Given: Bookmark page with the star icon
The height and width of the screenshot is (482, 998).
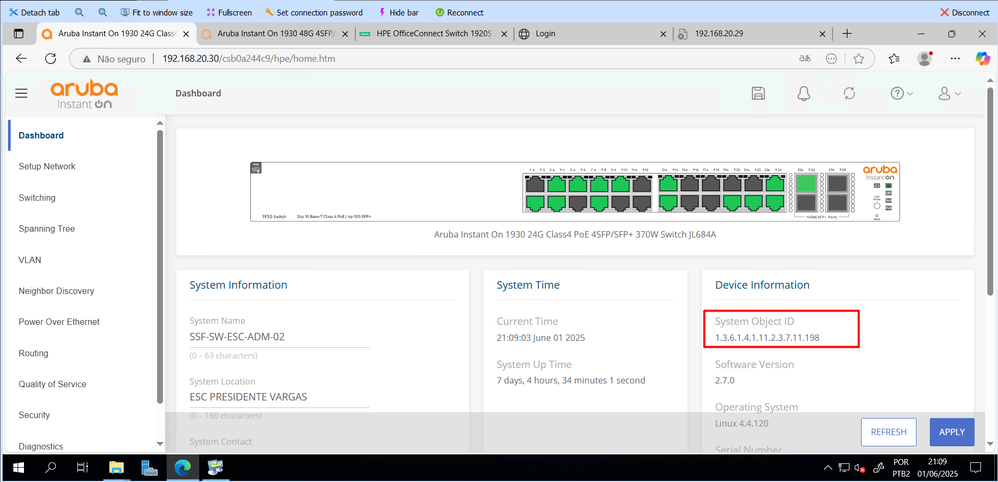Looking at the screenshot, I should point(858,59).
